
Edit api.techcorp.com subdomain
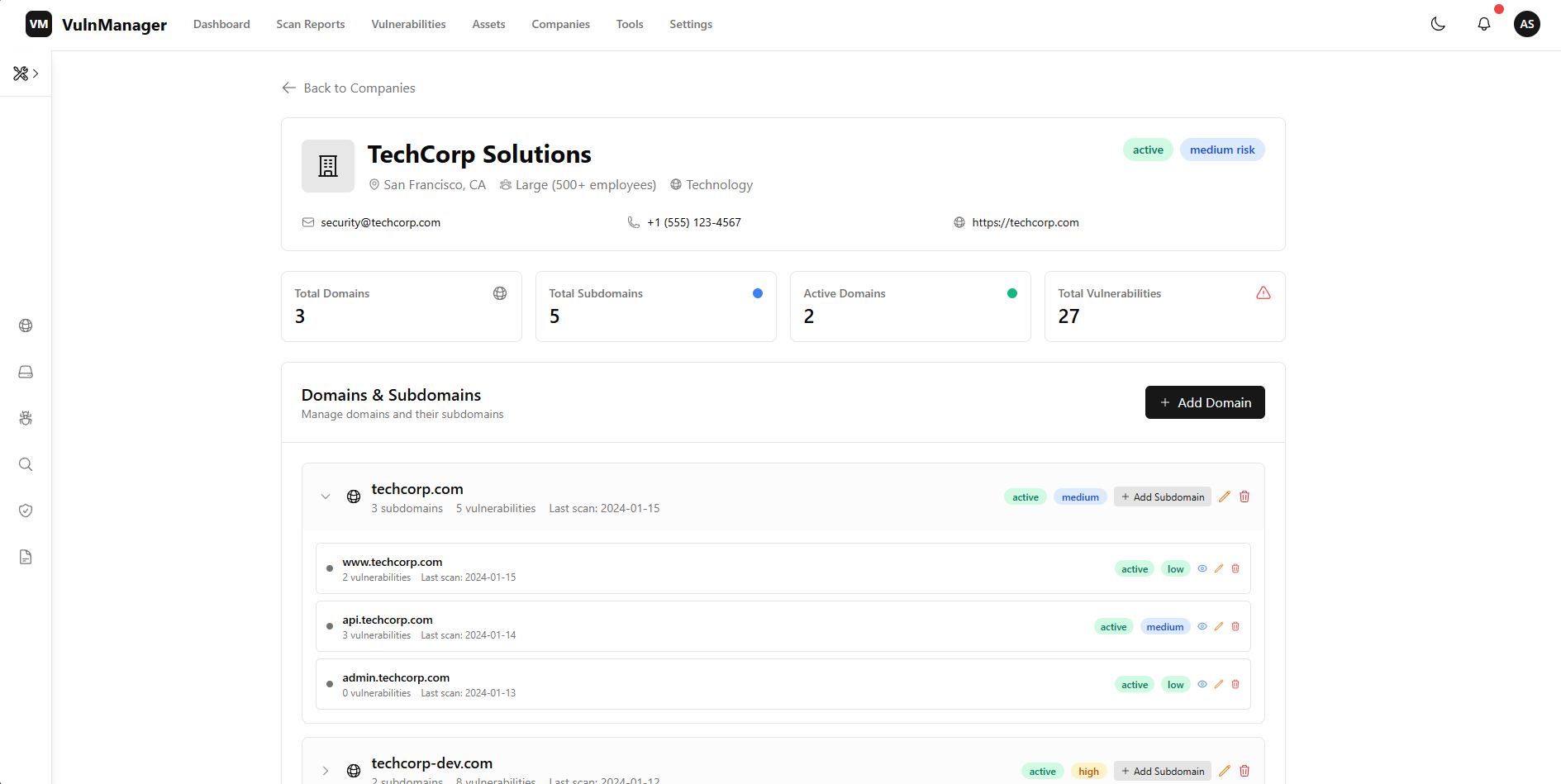[1219, 626]
